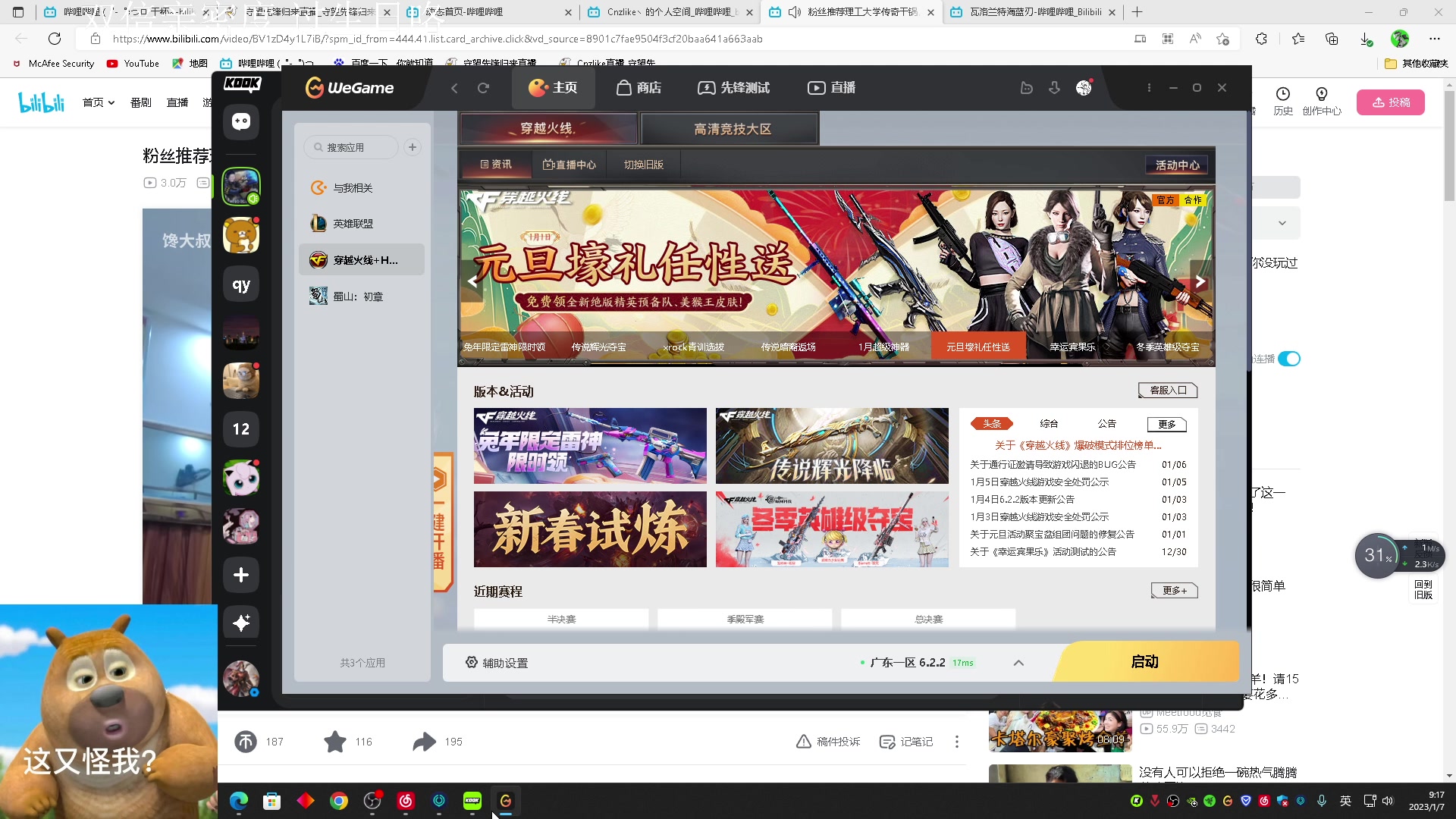Open 1月4日6.2.2版本更新公告 news item
Screen dimensions: 1456x819
(x=1022, y=500)
